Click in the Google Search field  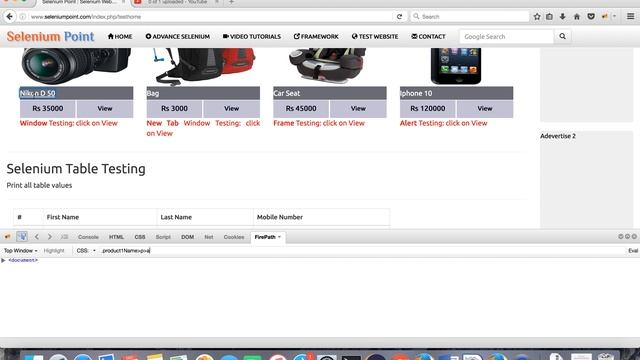507,36
